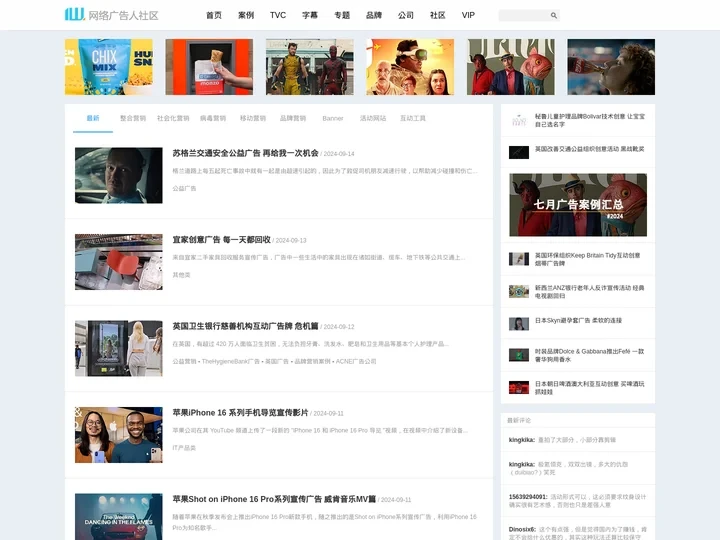Open sidebar link 日本朝日啤酒澳大利亚互动创意
Viewport: 720px width, 540px height.
pyautogui.click(x=590, y=388)
